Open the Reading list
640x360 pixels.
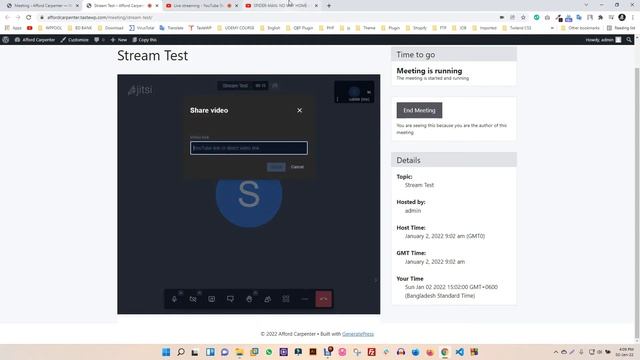(x=621, y=28)
